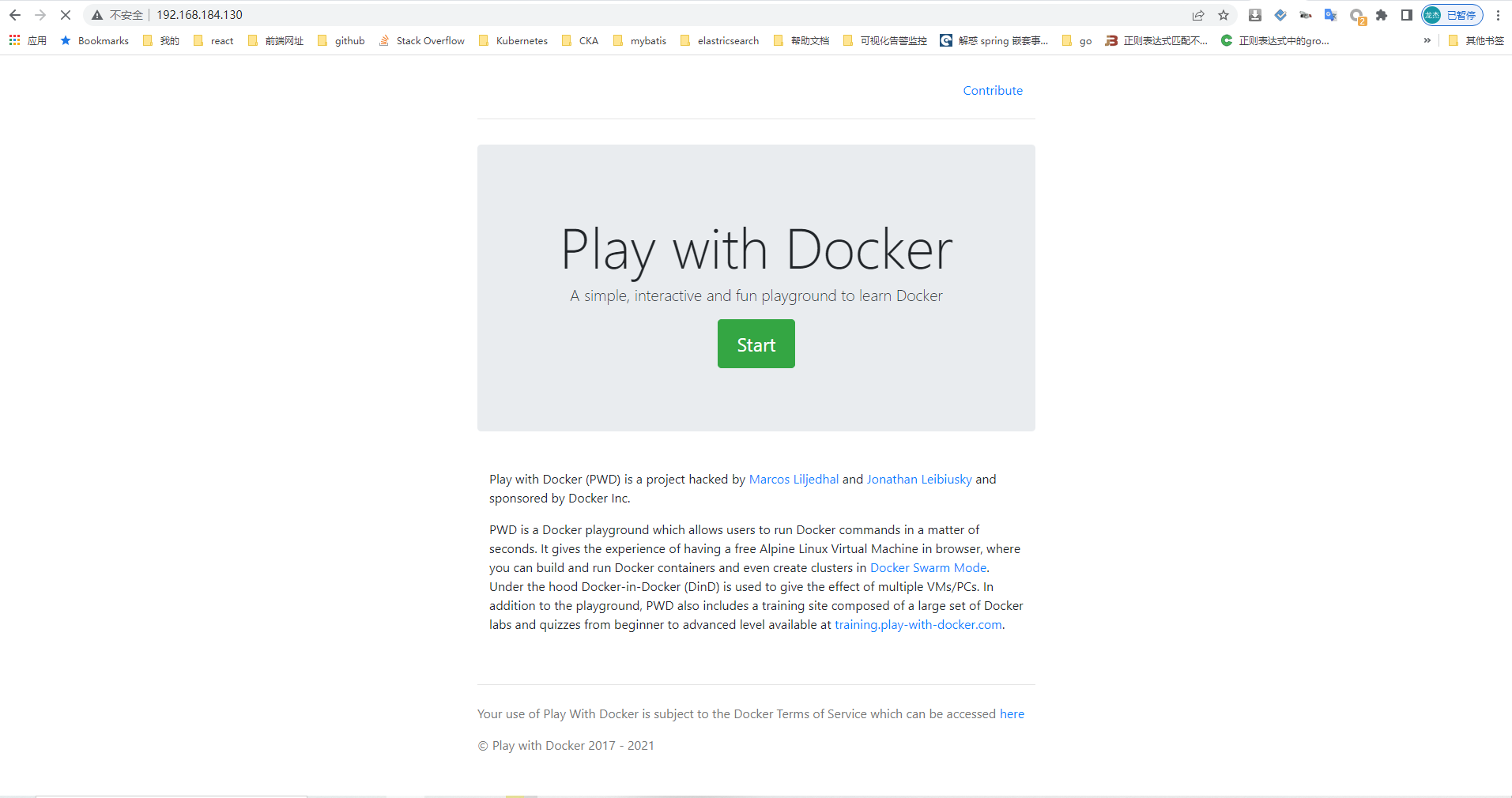Click the green Start button
Screen dimensions: 1512x798
[x=756, y=344]
